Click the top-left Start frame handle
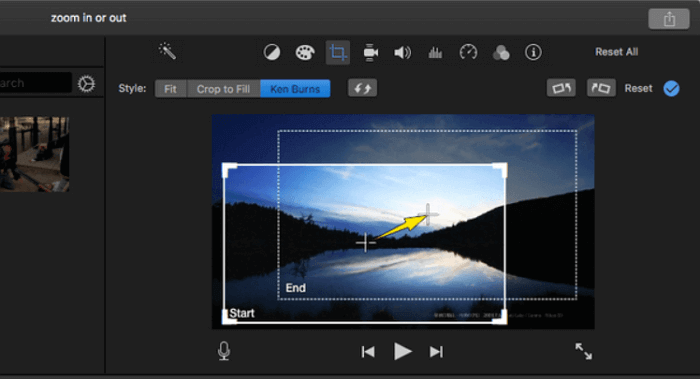The height and width of the screenshot is (379, 700). (229, 170)
